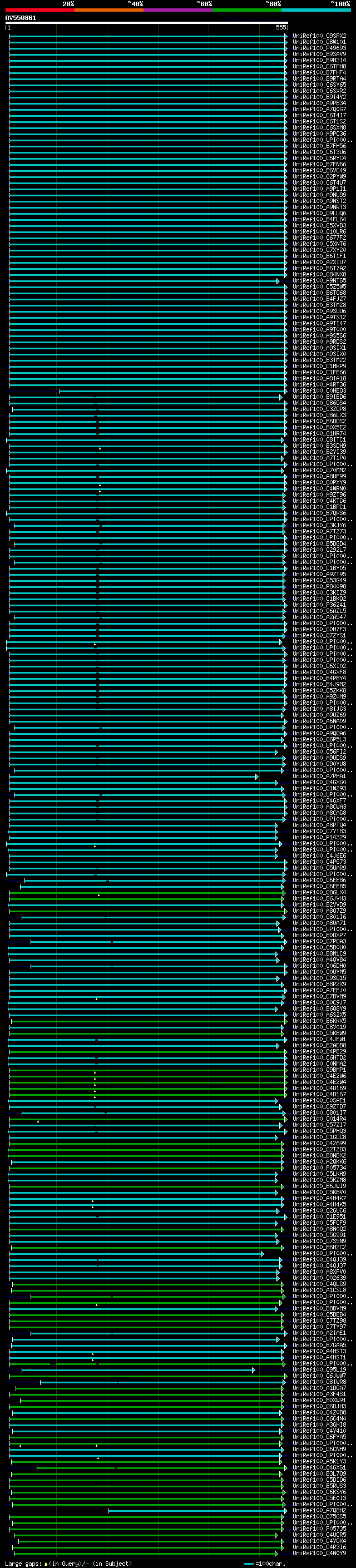Click hit label UniRef100_Q5UAR9
Viewport: 356px width, 1568px height.
tap(319, 868)
